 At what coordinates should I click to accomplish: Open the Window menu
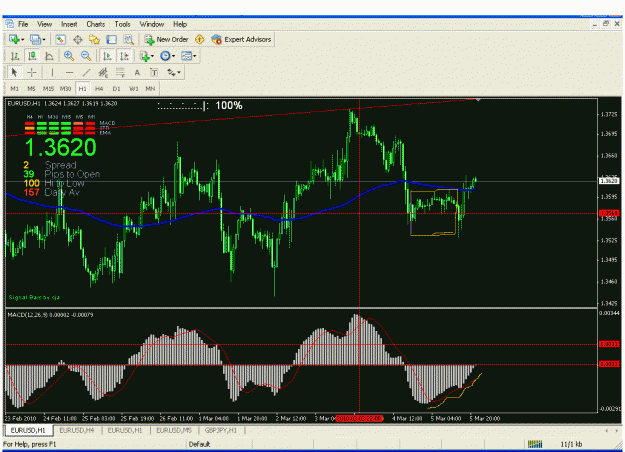click(152, 24)
